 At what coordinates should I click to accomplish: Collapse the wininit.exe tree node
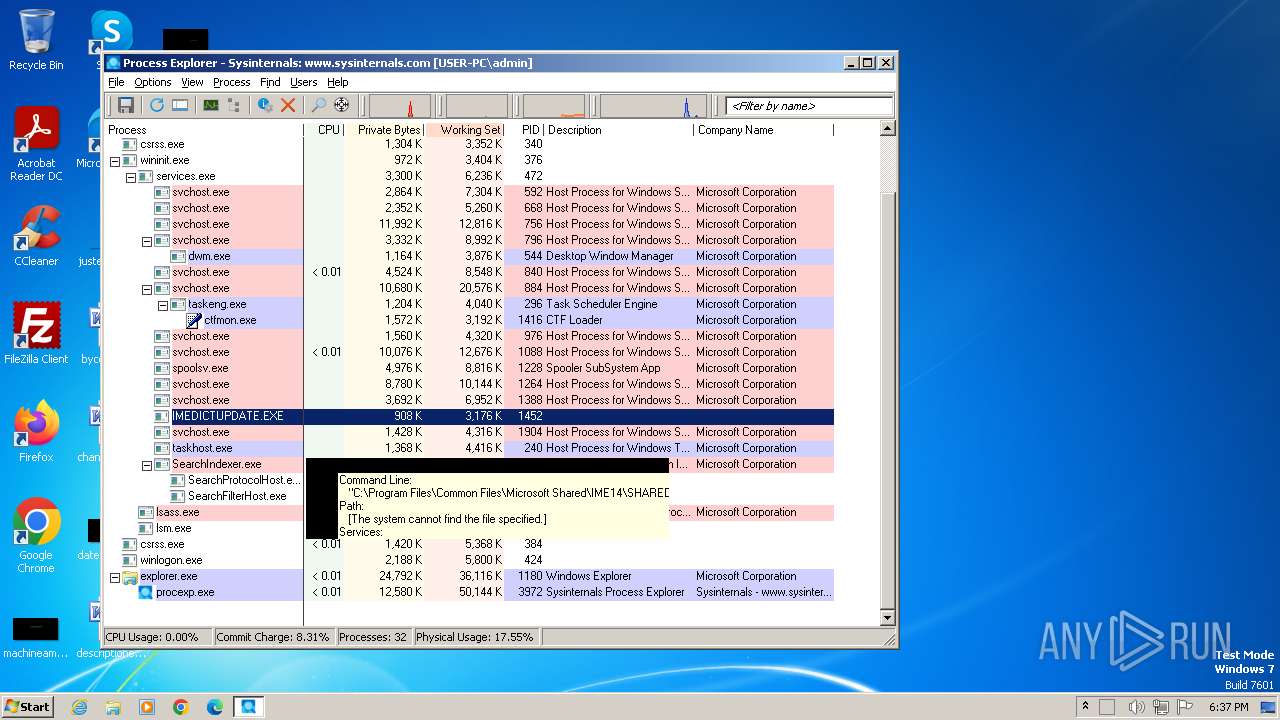[115, 160]
